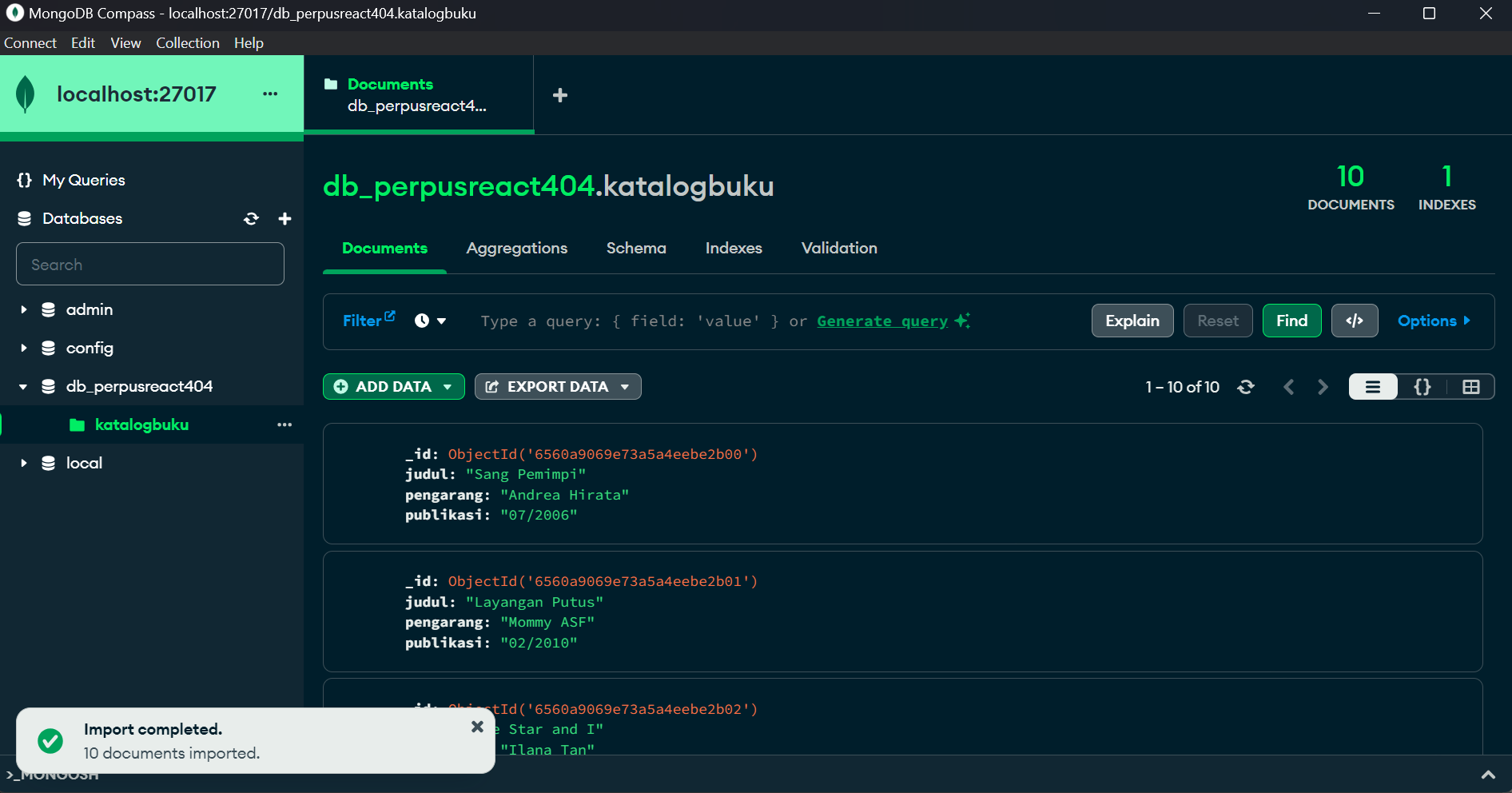
Task: Click the admin database icon
Action: point(49,309)
